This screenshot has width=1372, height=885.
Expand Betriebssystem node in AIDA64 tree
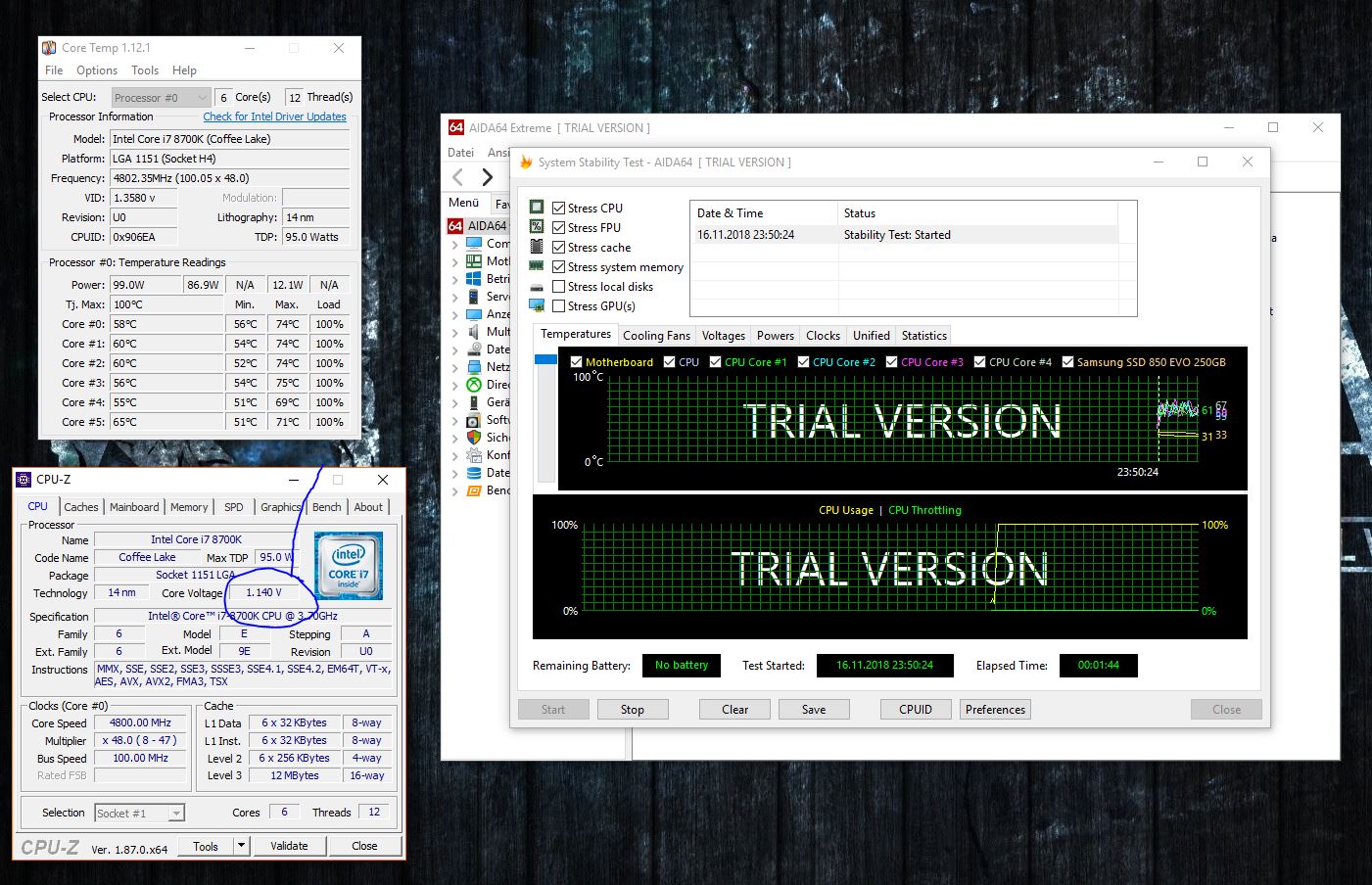coord(455,279)
